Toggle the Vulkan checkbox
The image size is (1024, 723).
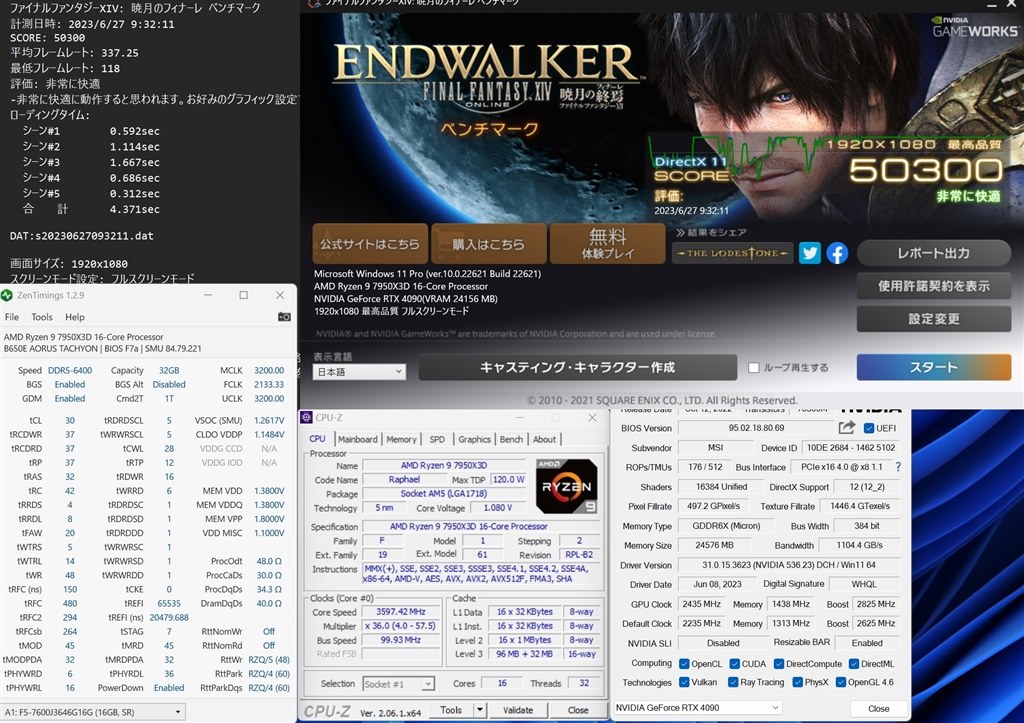[x=684, y=682]
